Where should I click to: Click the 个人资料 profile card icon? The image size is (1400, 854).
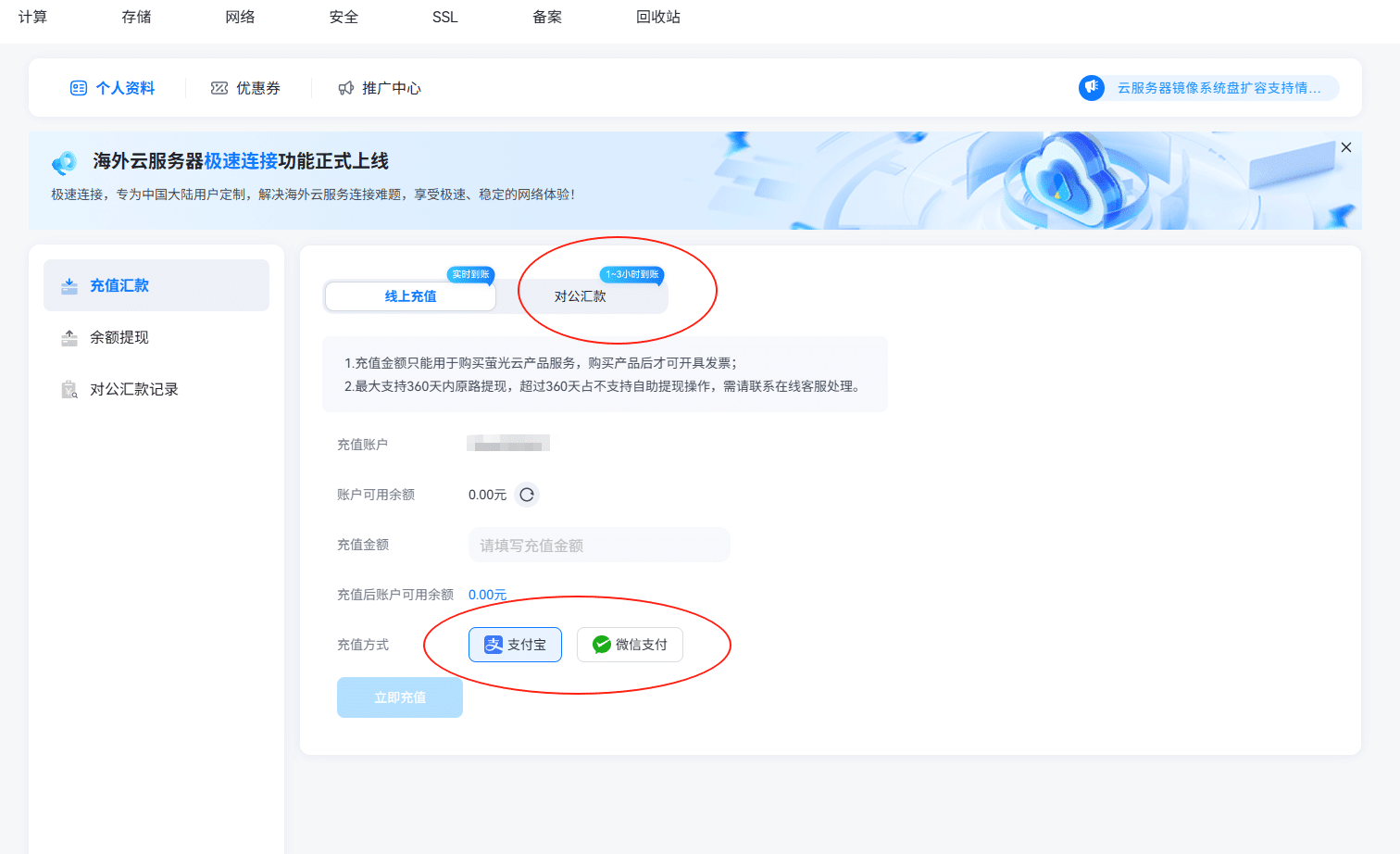point(79,88)
